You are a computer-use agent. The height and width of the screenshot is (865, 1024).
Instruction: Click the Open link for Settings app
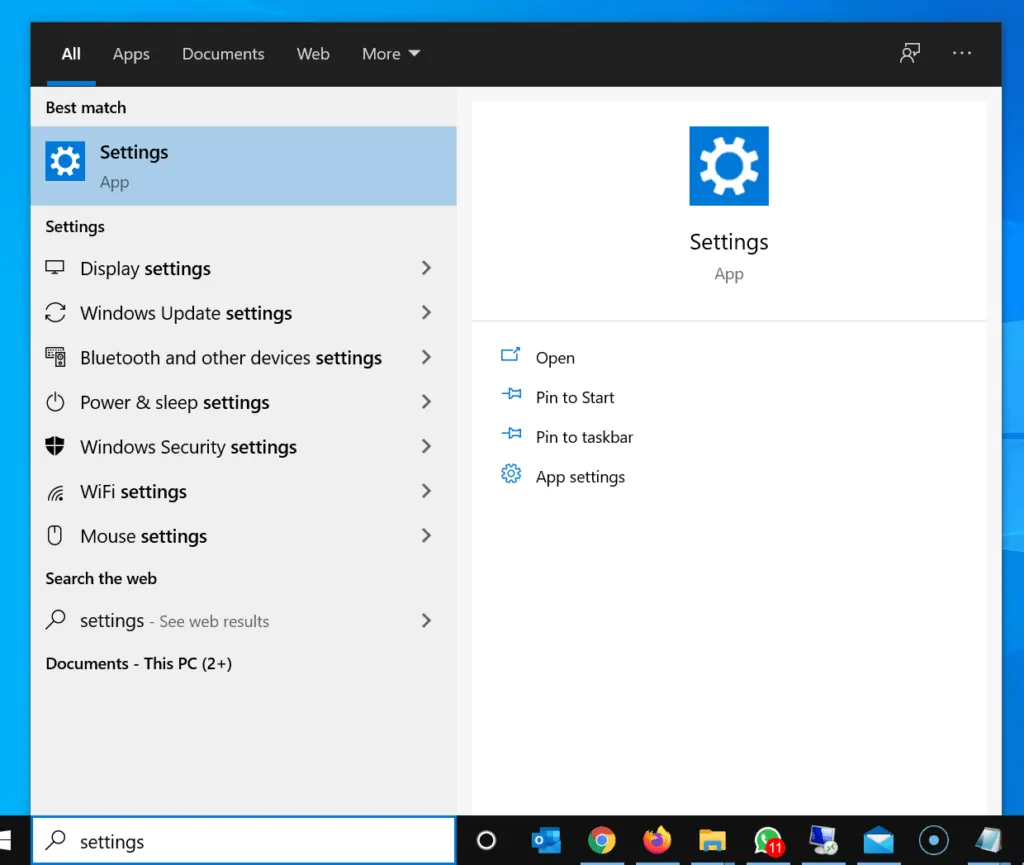(555, 357)
